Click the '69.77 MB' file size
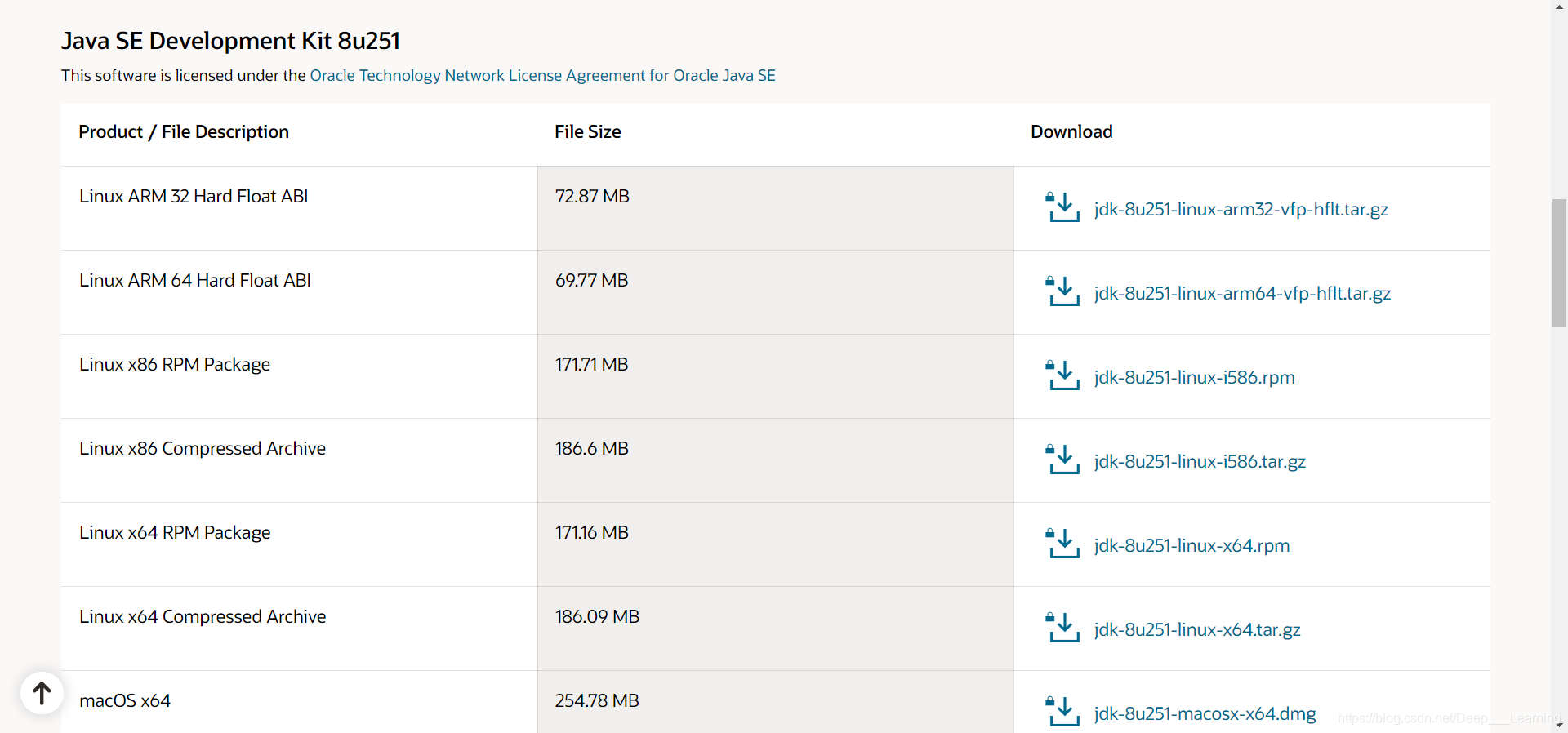Viewport: 1568px width, 733px height. click(x=592, y=280)
